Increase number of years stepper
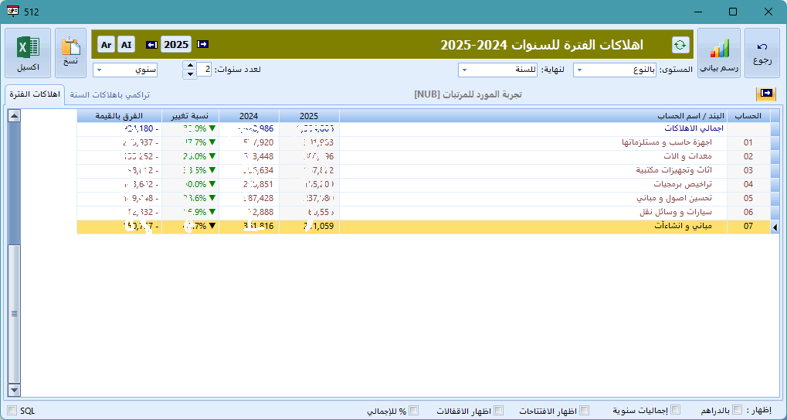The image size is (787, 420). coord(190,66)
